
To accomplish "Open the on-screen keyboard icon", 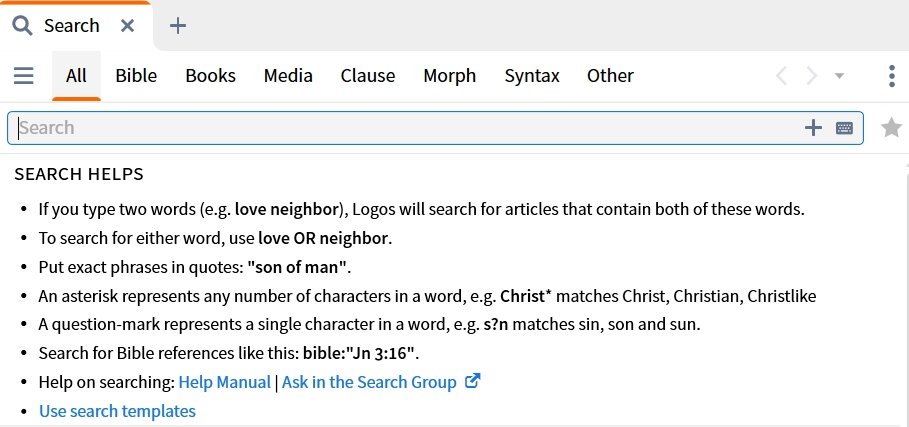I will pyautogui.click(x=844, y=127).
